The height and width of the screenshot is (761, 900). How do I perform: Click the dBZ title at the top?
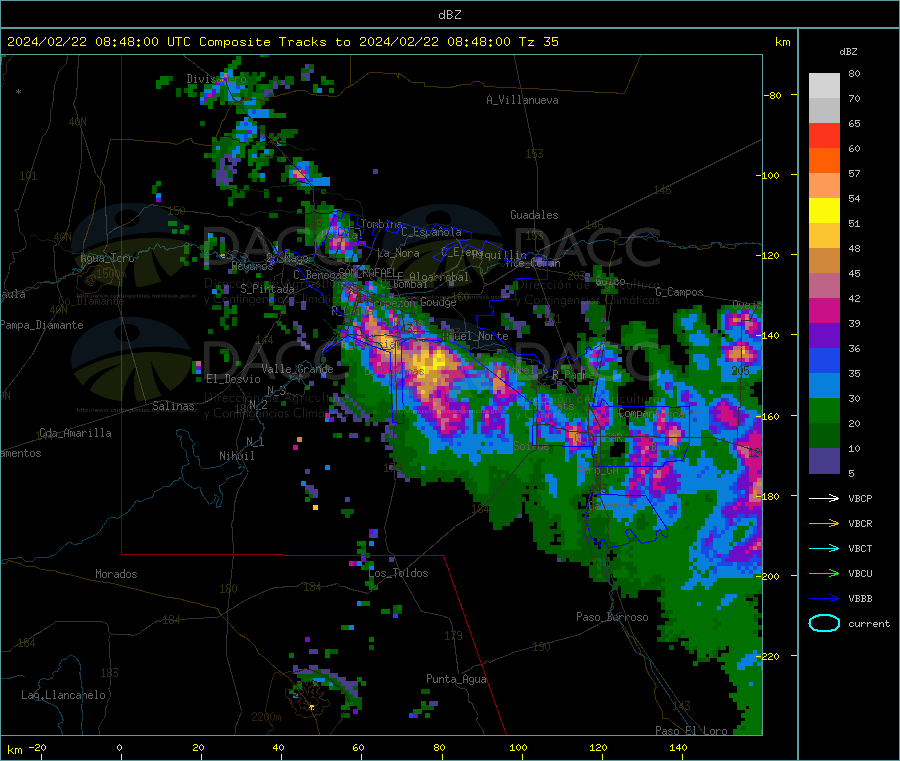[x=449, y=15]
